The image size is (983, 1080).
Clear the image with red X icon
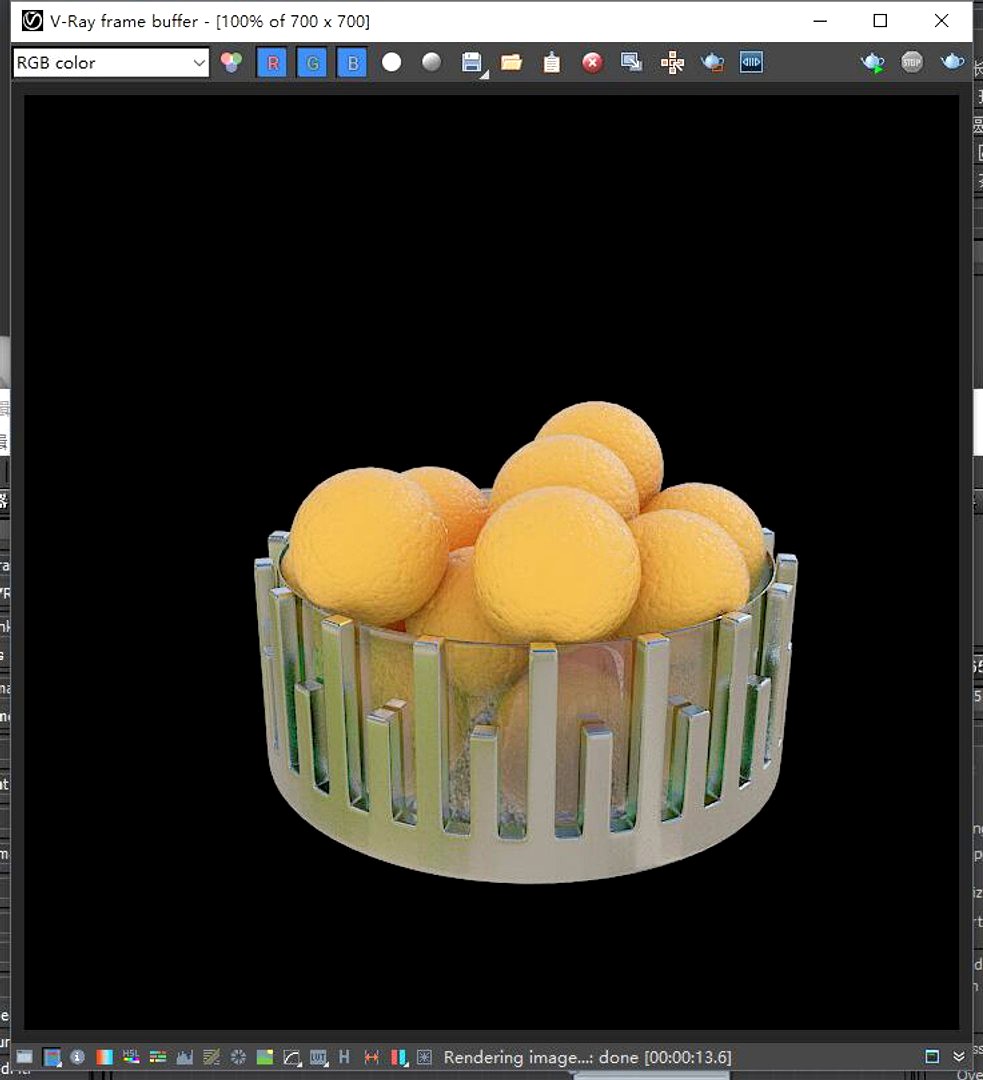[x=592, y=63]
